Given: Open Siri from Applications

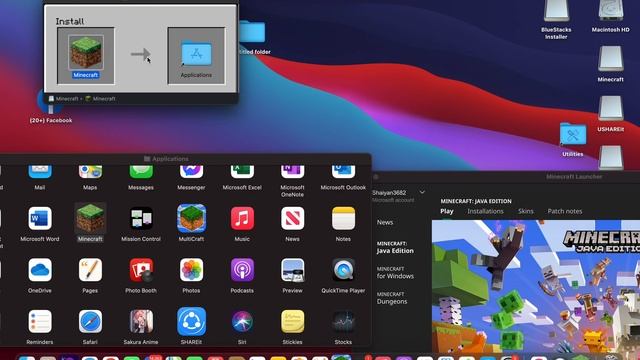Looking at the screenshot, I should point(242,322).
